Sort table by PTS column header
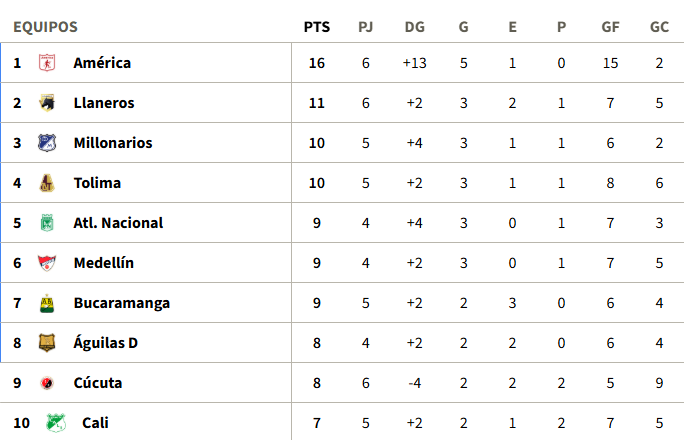Viewport: 687px width, 440px height. (x=317, y=27)
